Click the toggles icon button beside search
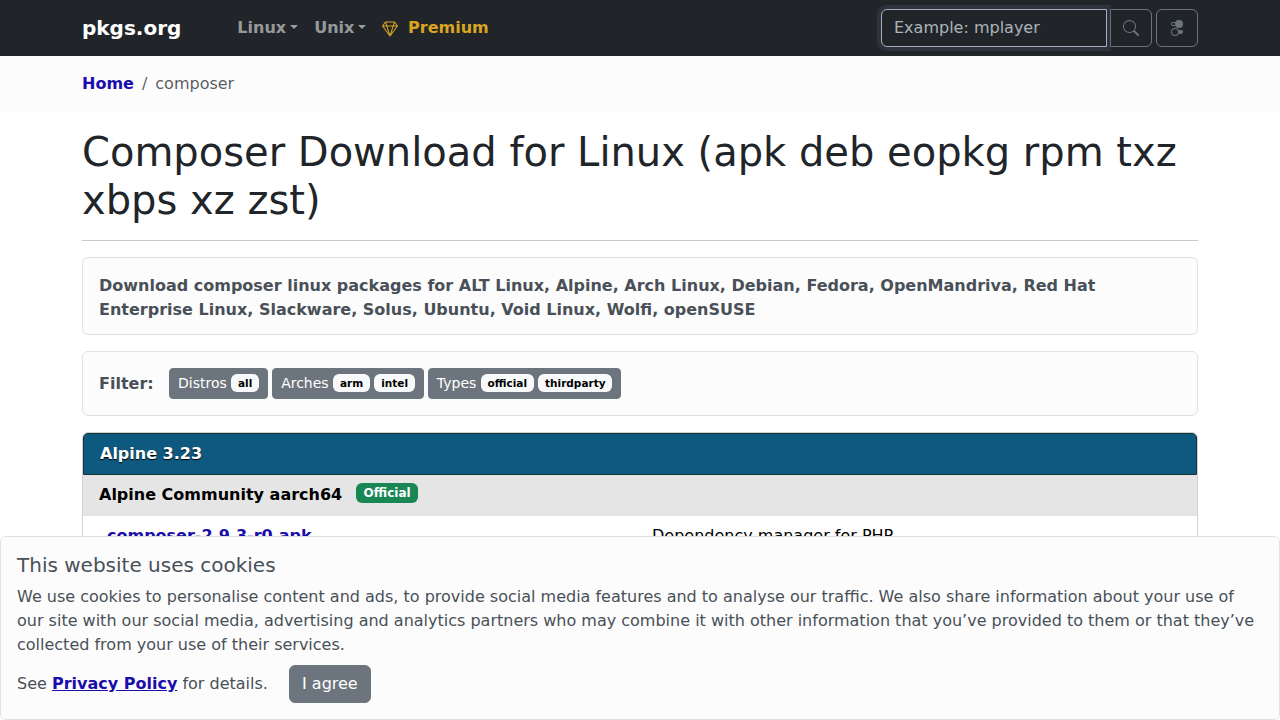The width and height of the screenshot is (1280, 720). (1176, 28)
